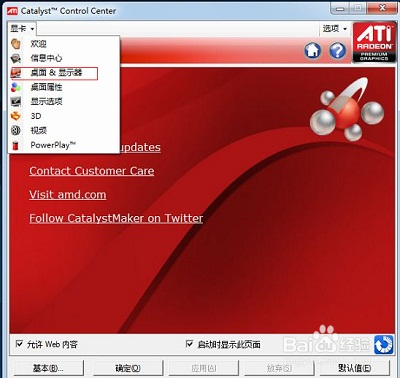The image size is (400, 378).
Task: Click the 应用(A) button
Action: [204, 368]
